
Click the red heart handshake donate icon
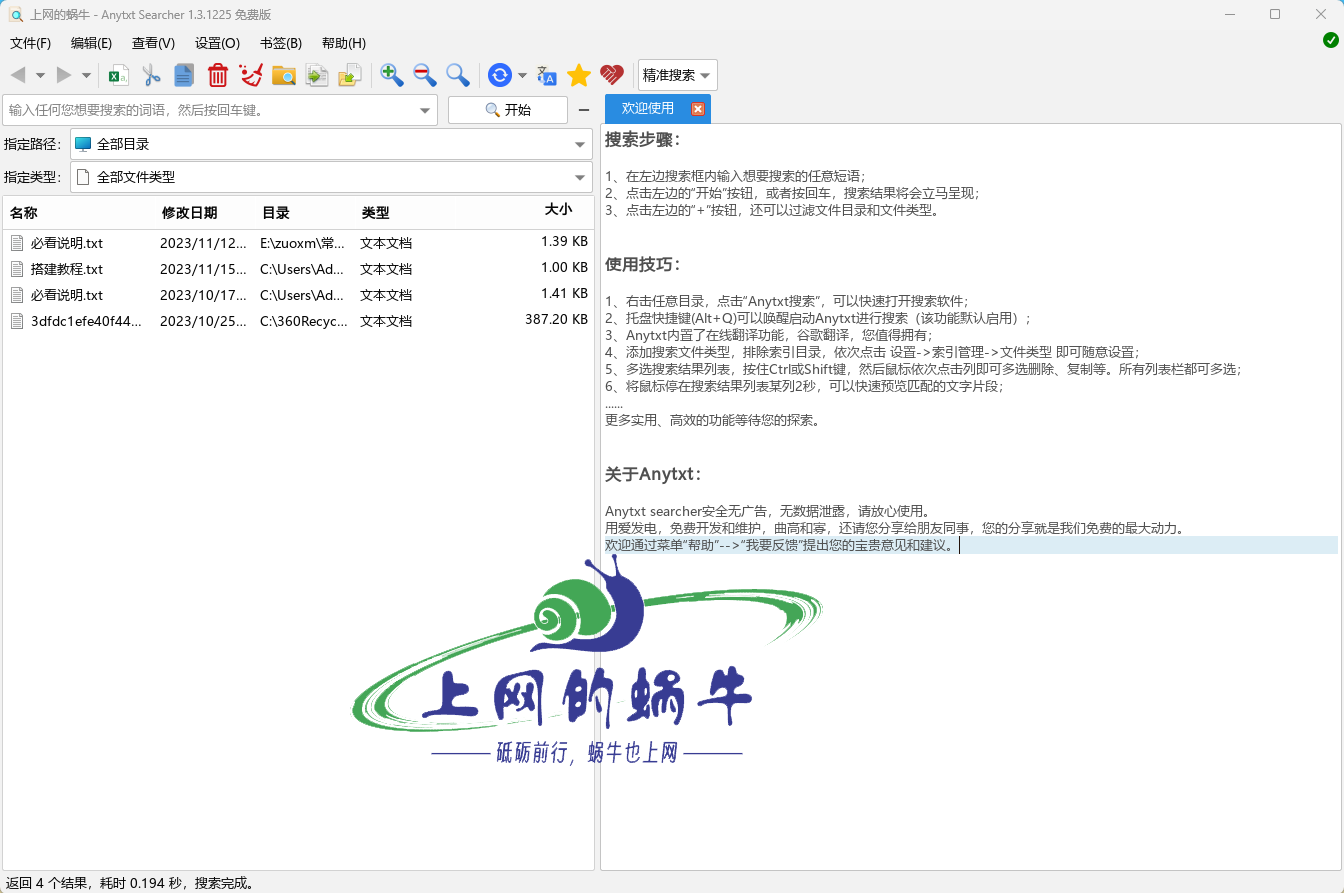[x=612, y=75]
